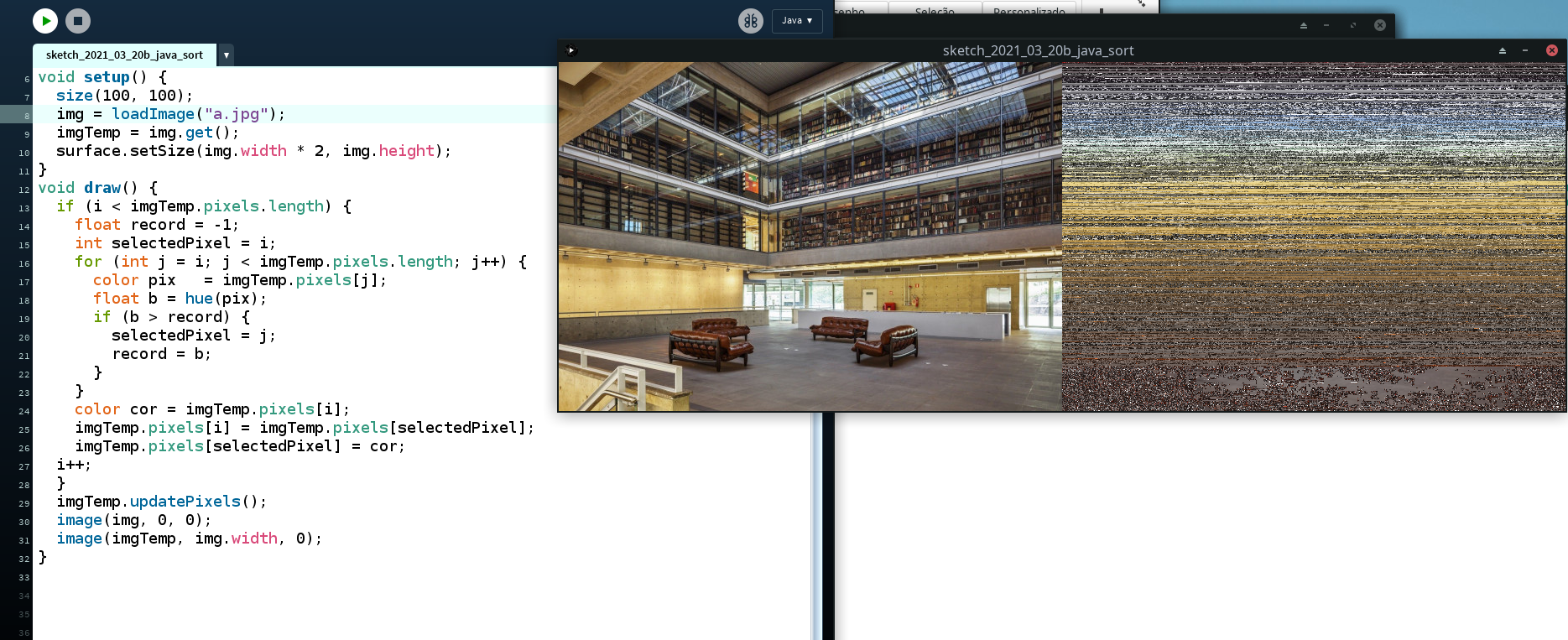The image size is (1568, 640).
Task: Click the line 'void setup() {'
Action: (x=102, y=77)
